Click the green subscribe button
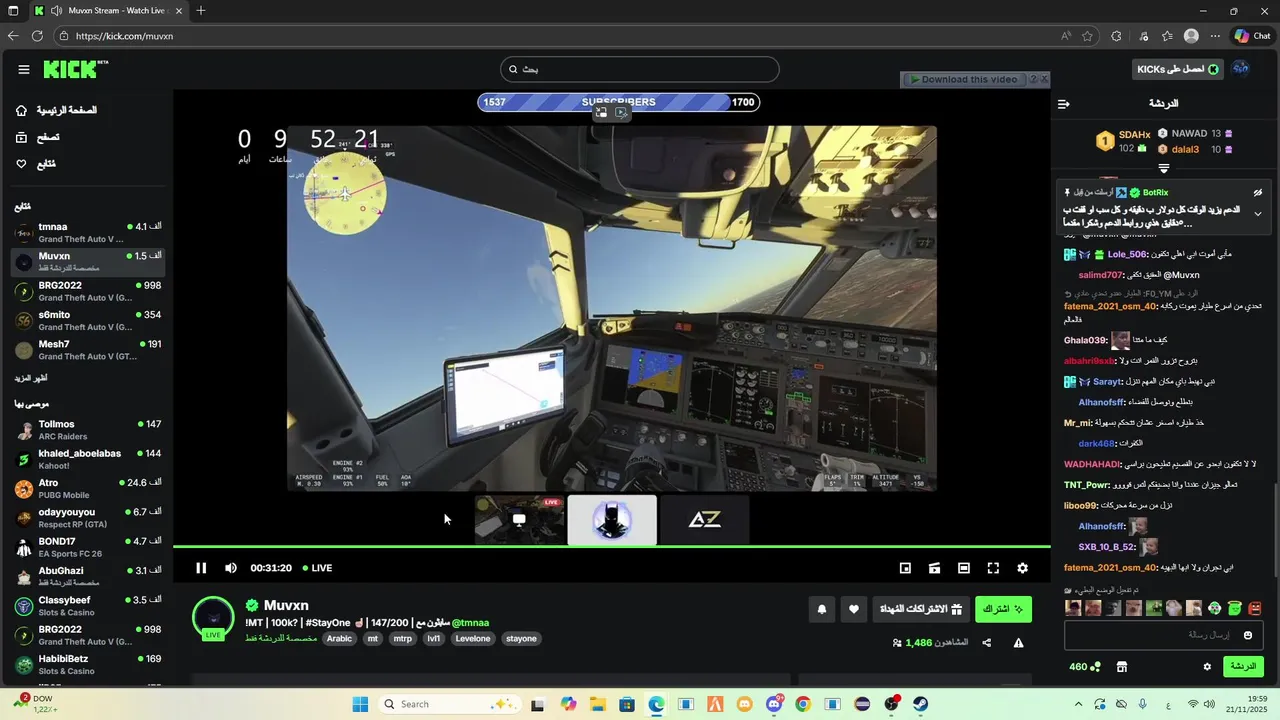This screenshot has height=720, width=1280. pos(1003,609)
